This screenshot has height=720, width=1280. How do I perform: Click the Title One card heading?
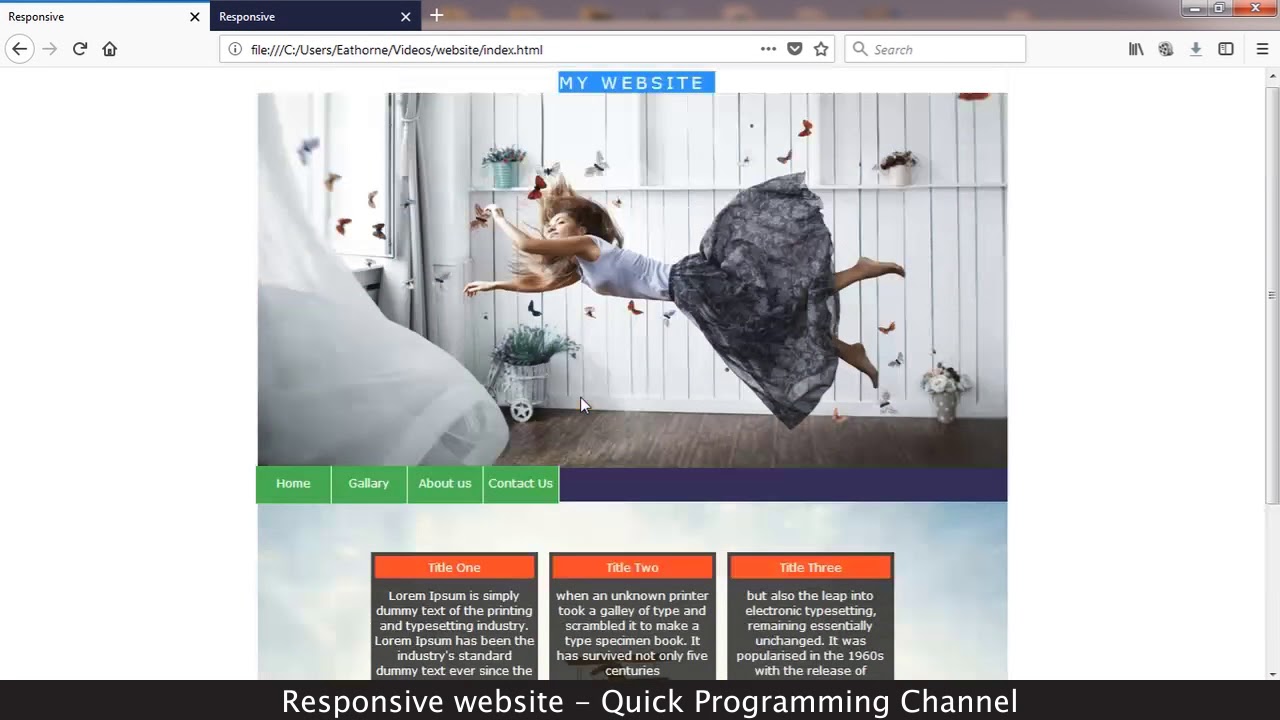(454, 568)
